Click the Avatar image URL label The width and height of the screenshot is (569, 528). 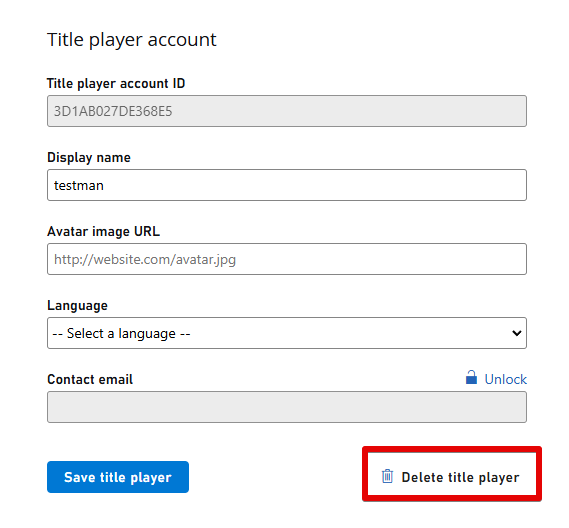[103, 232]
